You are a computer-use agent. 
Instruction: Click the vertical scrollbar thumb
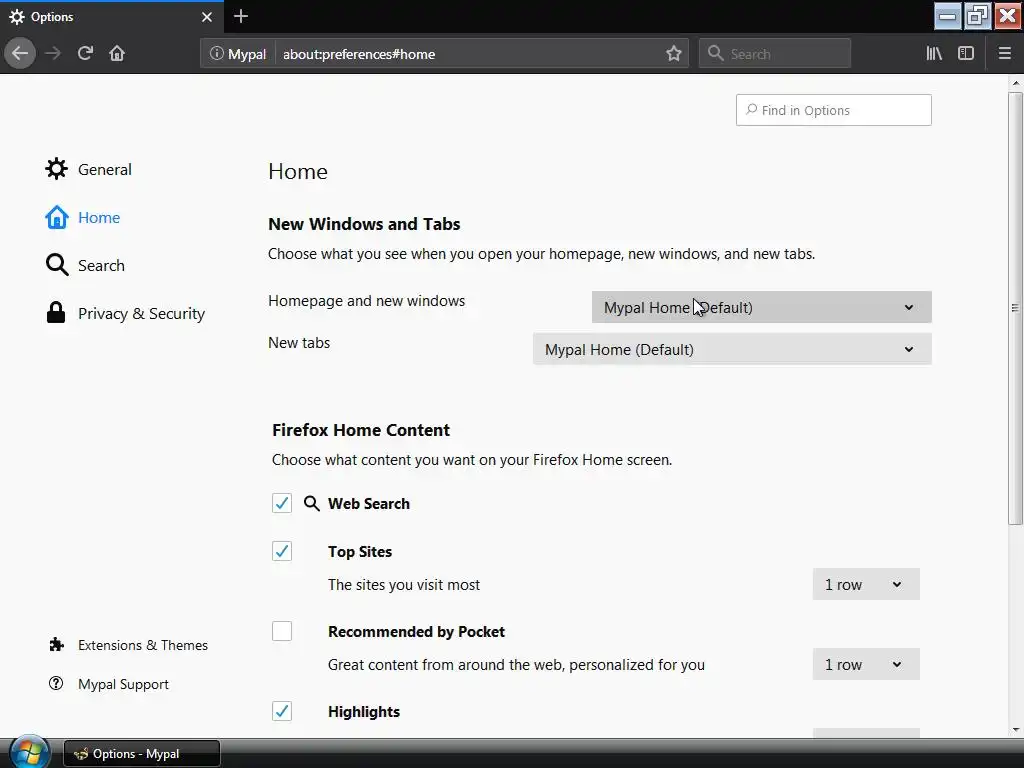tap(1015, 308)
